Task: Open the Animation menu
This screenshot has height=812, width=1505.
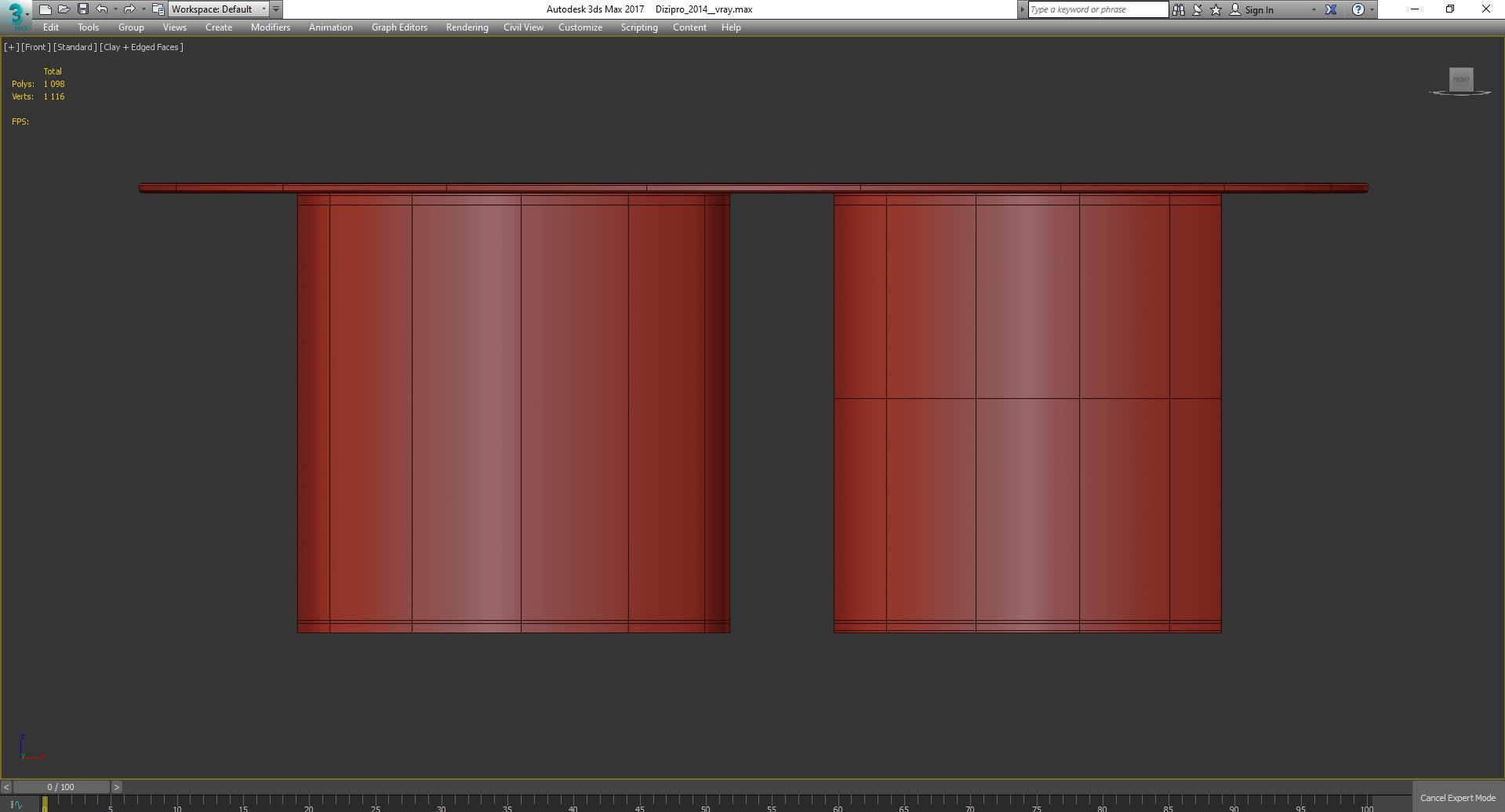Action: 331,27
